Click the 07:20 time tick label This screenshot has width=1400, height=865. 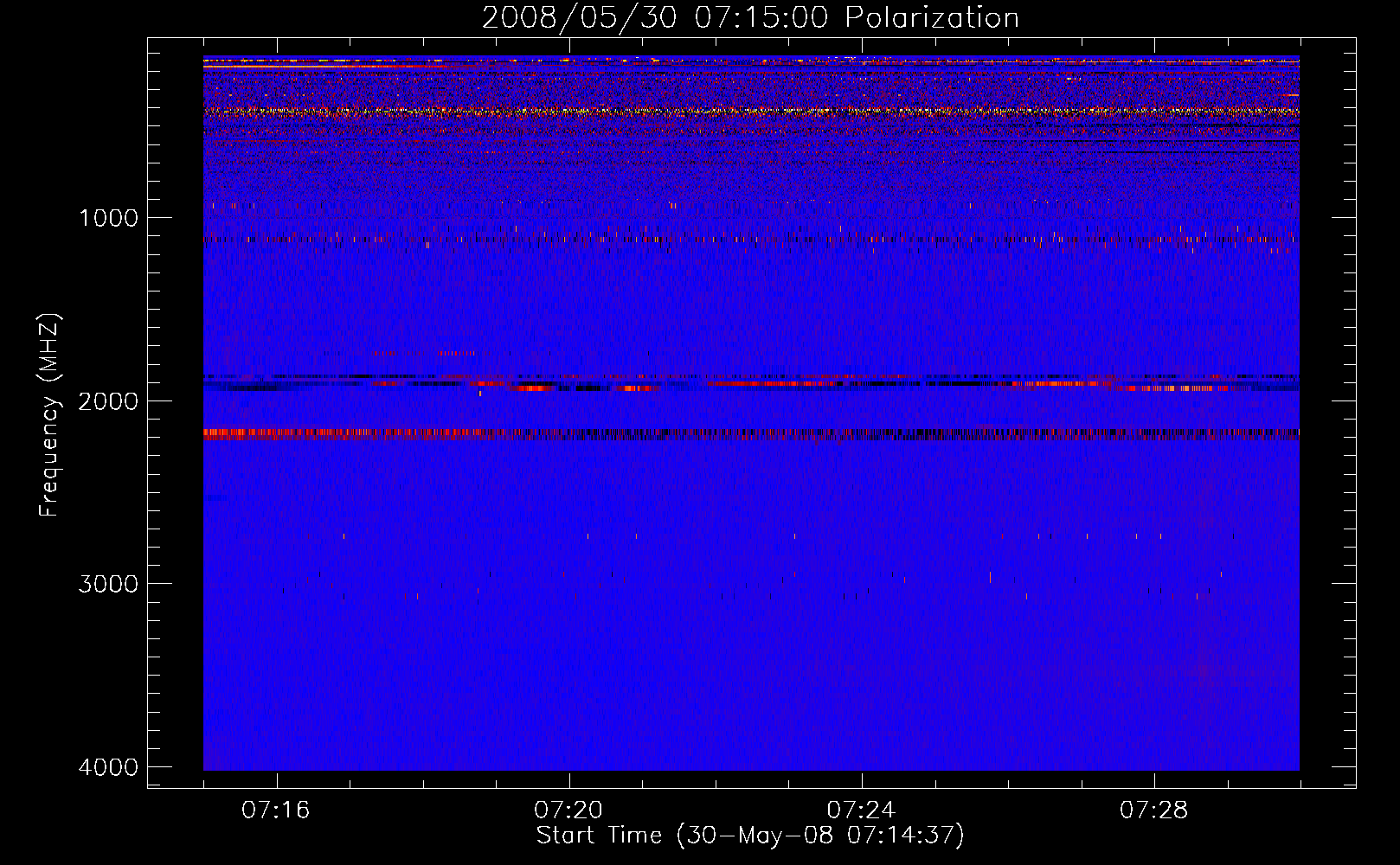click(x=568, y=811)
